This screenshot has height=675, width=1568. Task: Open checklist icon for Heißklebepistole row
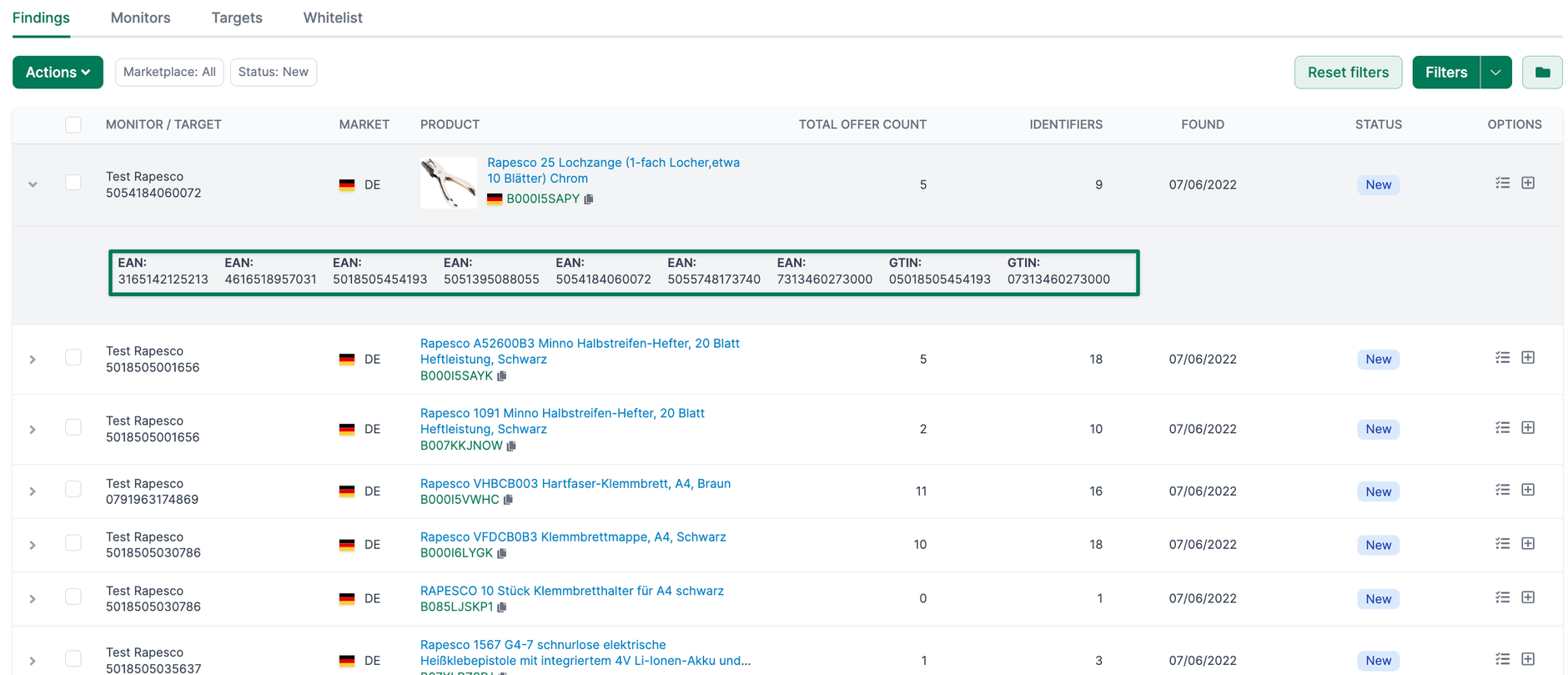click(x=1502, y=659)
